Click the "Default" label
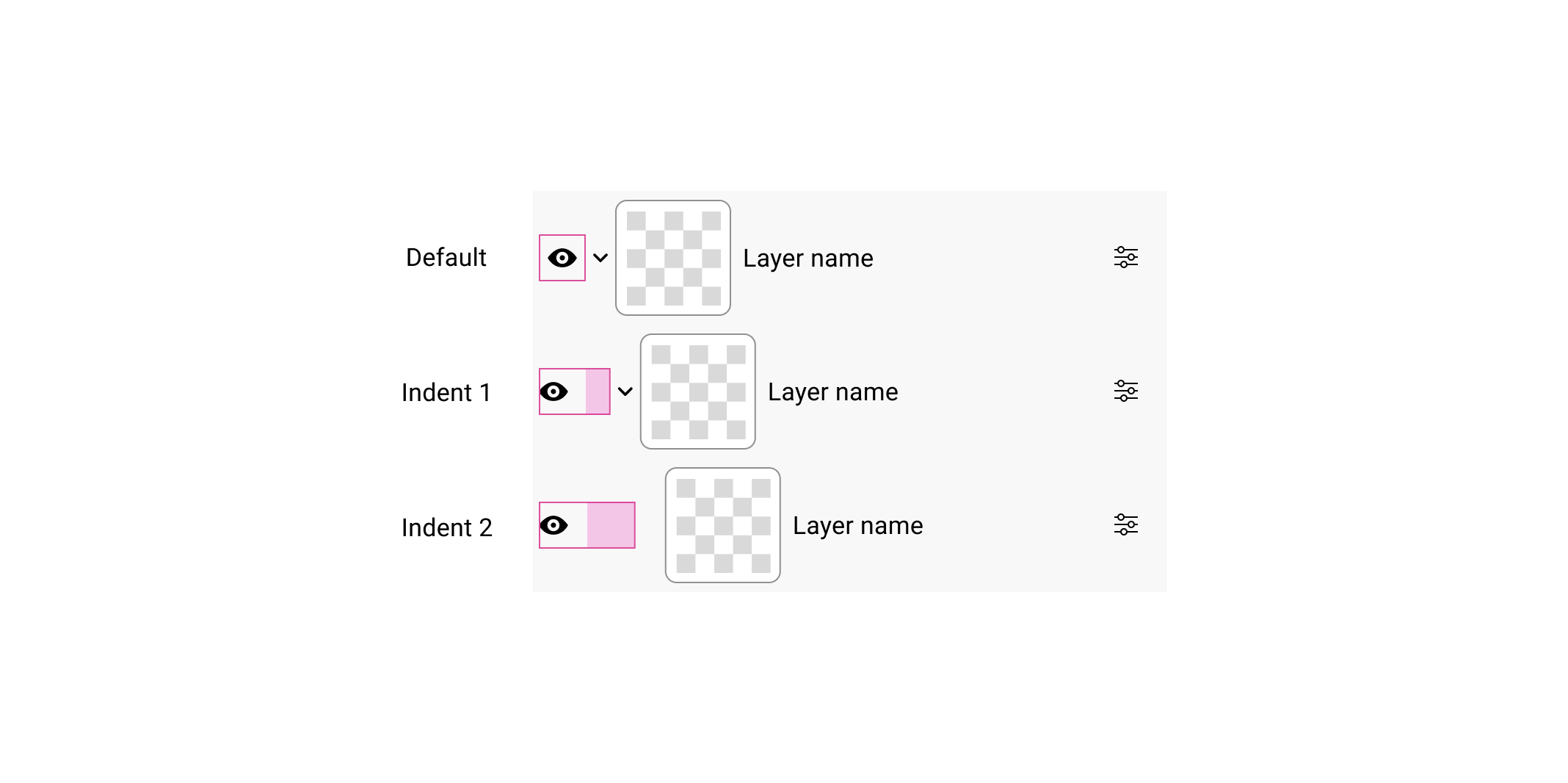Image resolution: width=1568 pixels, height=783 pixels. (446, 258)
